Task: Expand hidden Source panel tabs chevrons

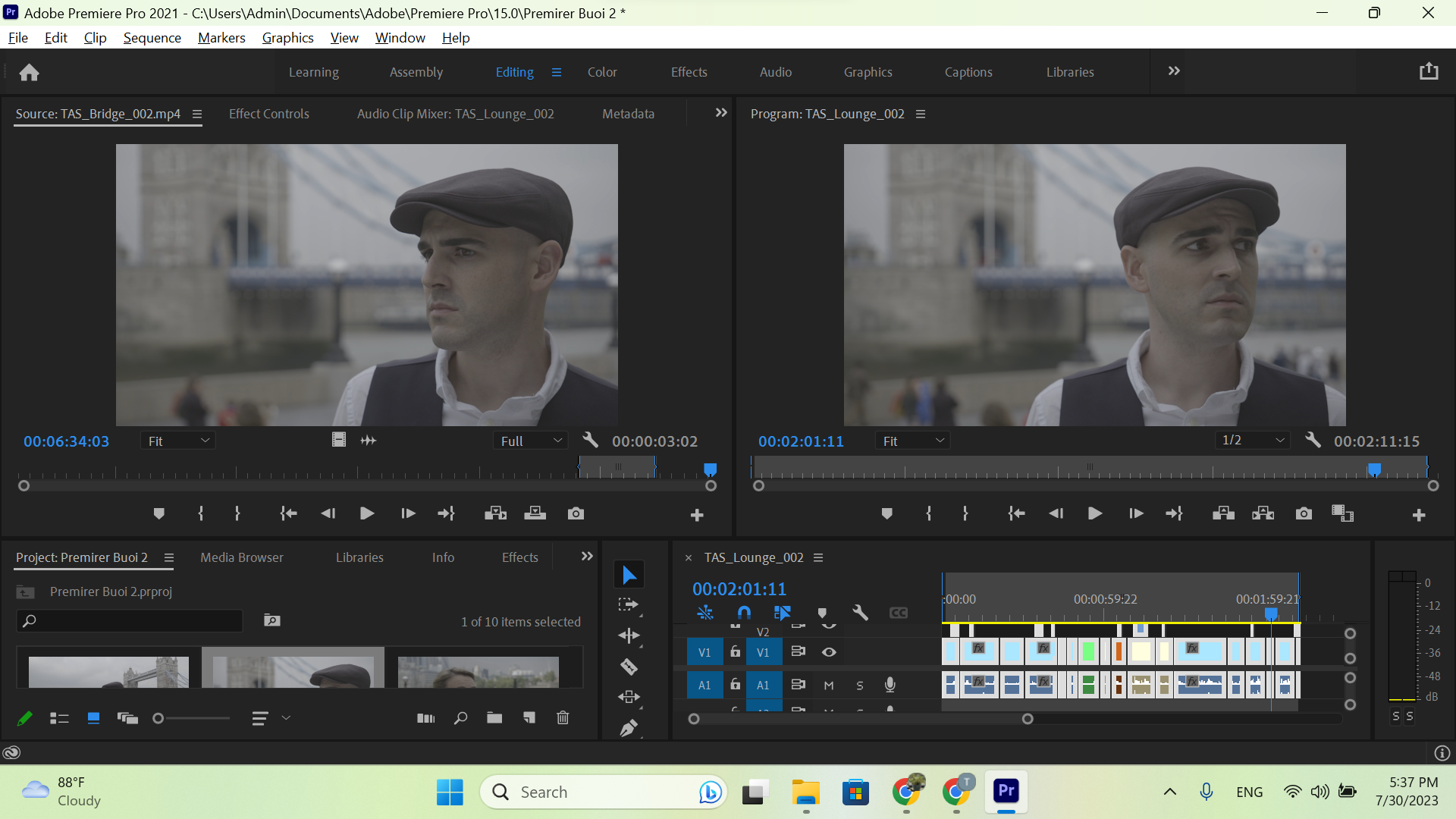Action: 721,113
